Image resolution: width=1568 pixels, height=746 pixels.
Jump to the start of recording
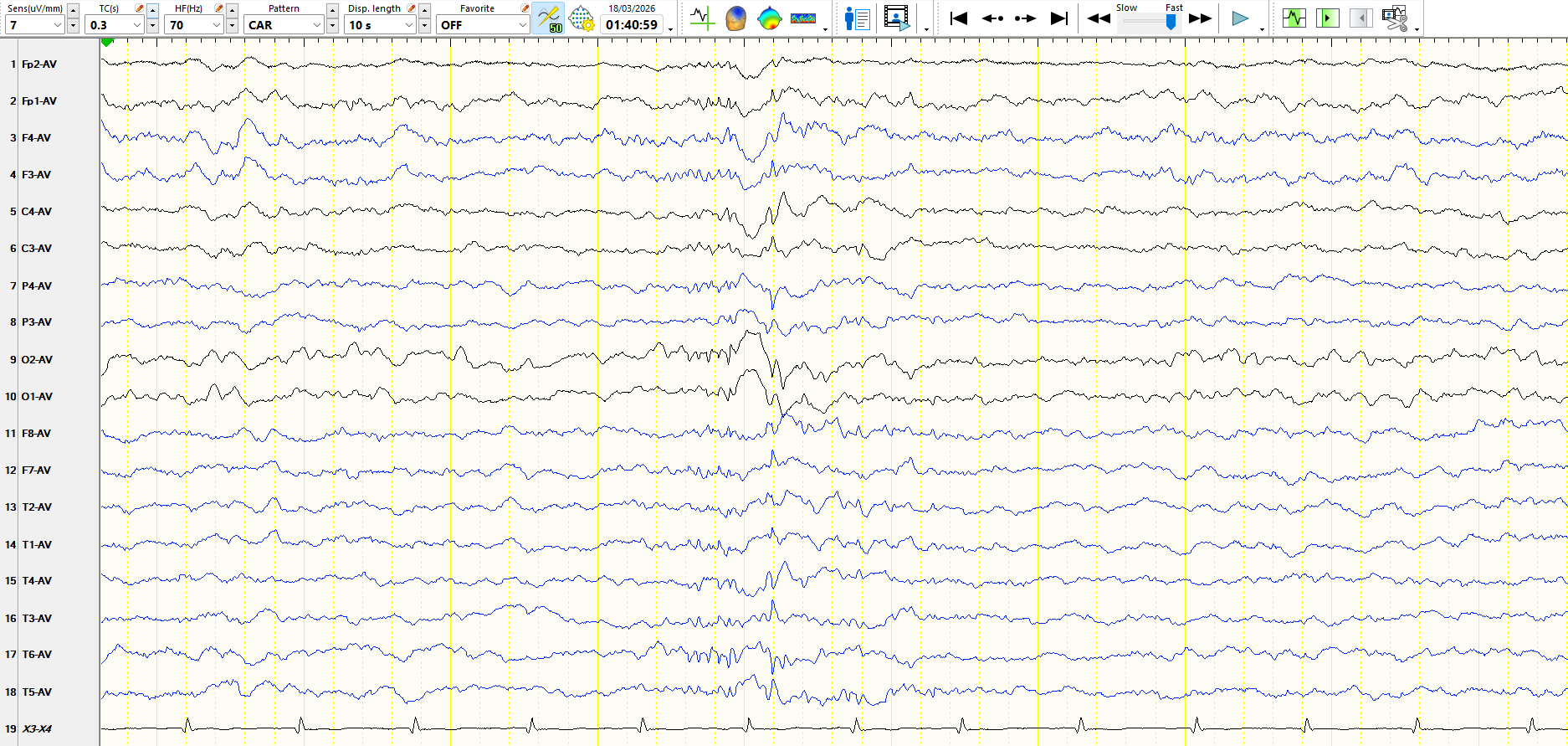coord(959,18)
